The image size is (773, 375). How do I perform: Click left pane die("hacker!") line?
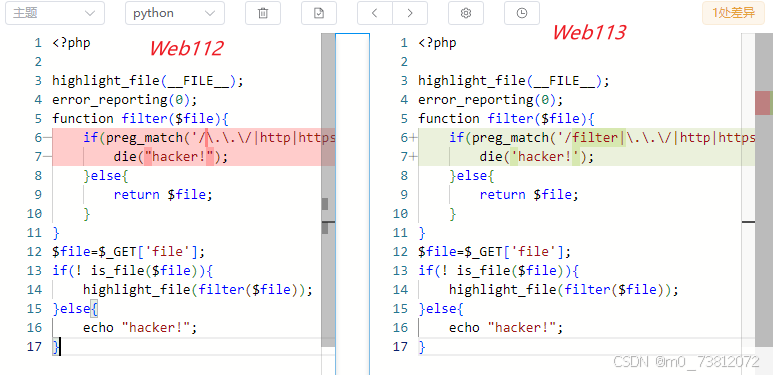point(172,157)
